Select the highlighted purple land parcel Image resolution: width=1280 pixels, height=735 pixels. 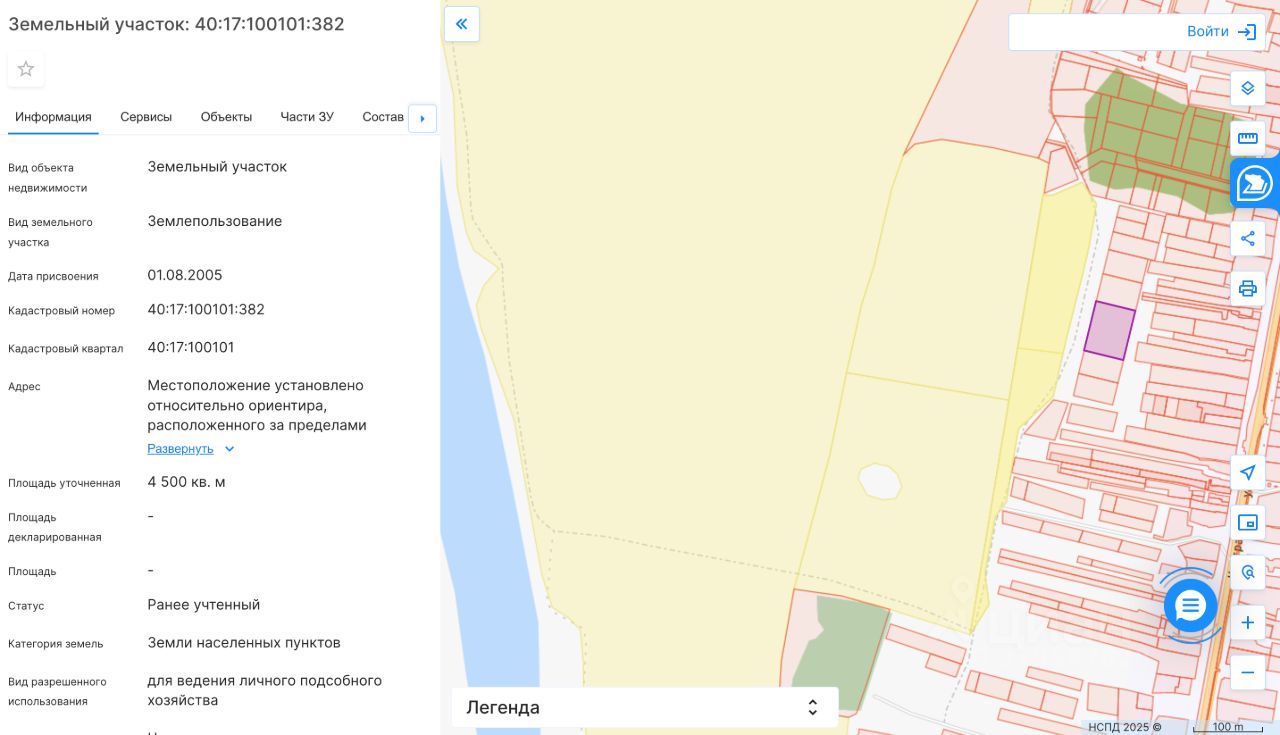coord(1109,331)
